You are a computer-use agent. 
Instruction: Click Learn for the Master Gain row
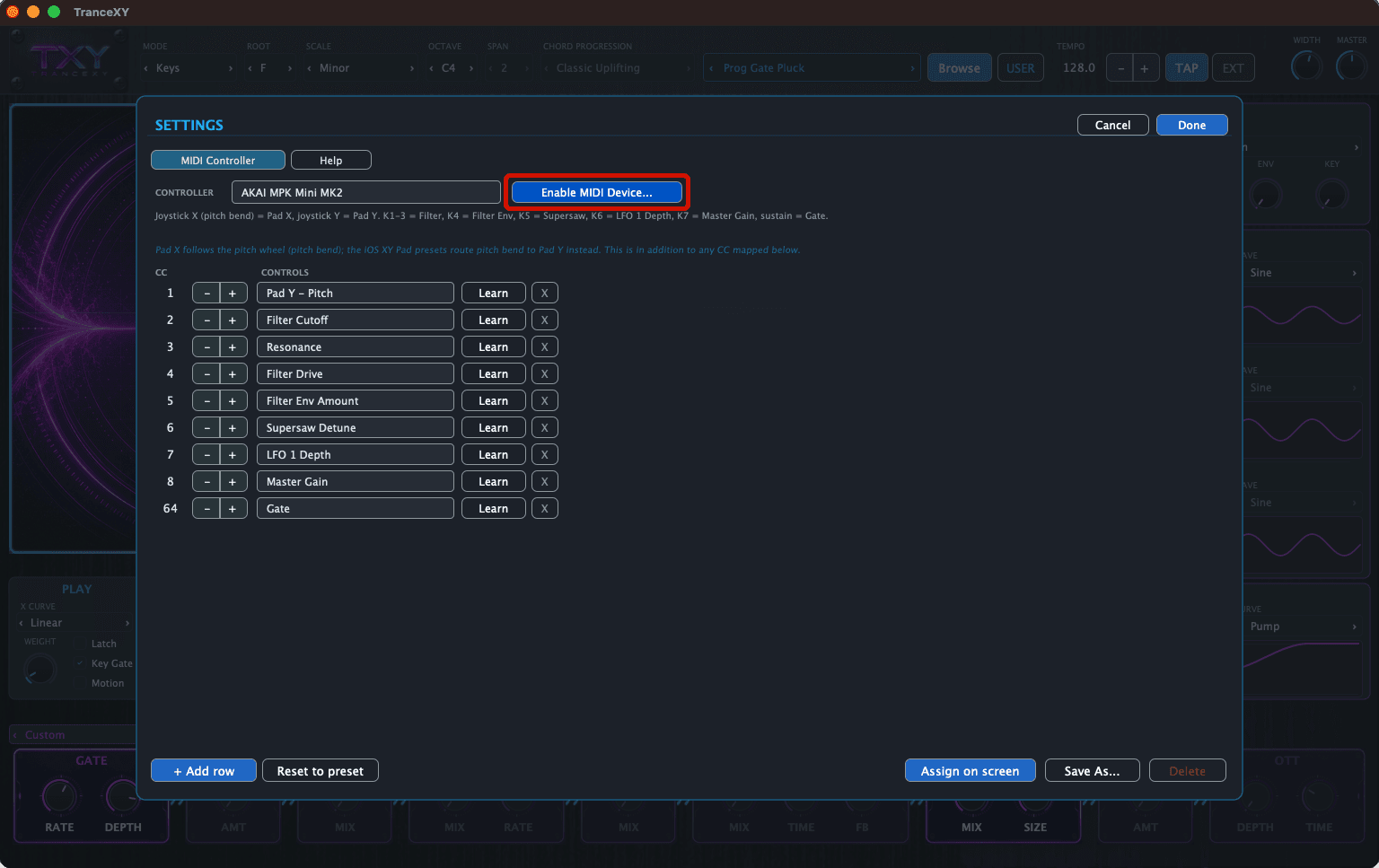[494, 481]
